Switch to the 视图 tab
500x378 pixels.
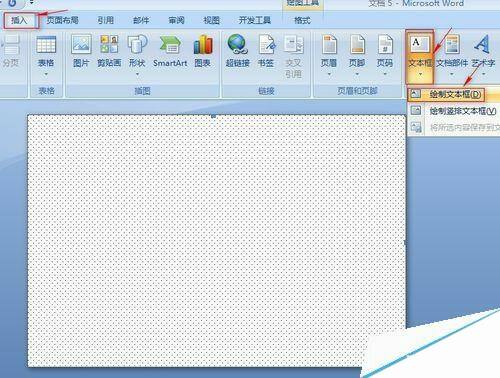click(x=211, y=21)
